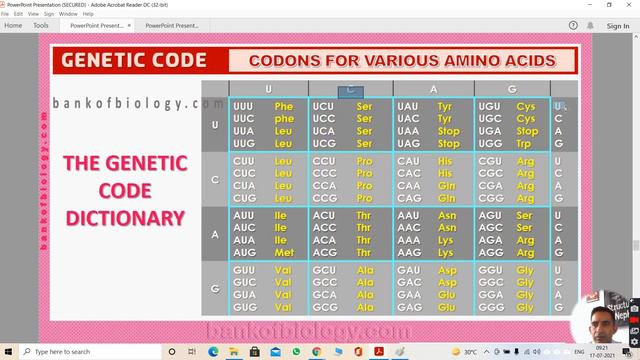Open the recorder settings gear
The width and height of the screenshot is (640, 360).
tap(634, 342)
